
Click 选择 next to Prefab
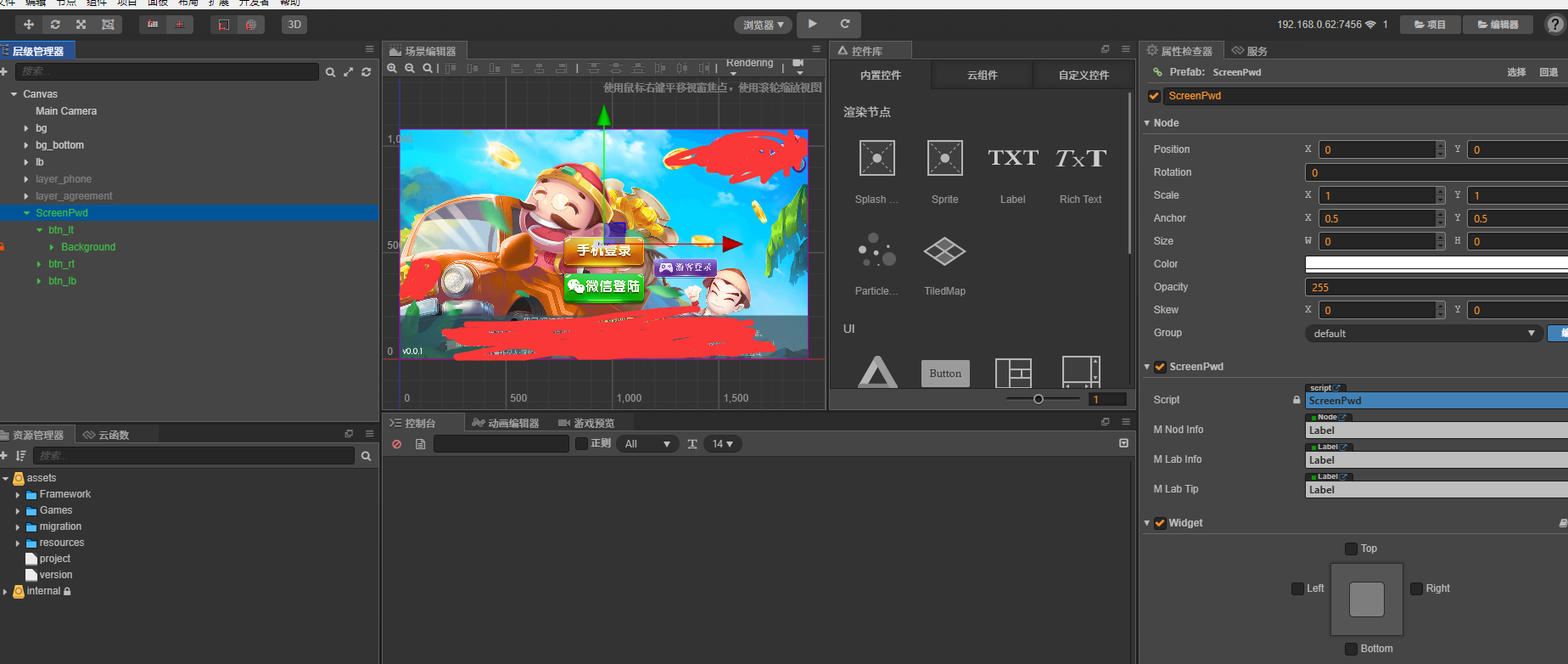(1516, 72)
